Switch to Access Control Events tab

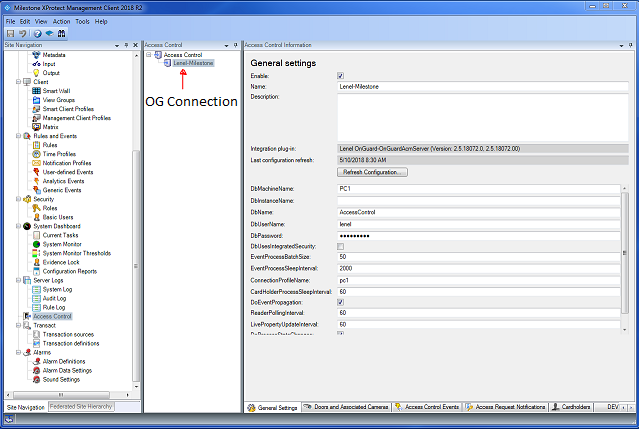427,407
